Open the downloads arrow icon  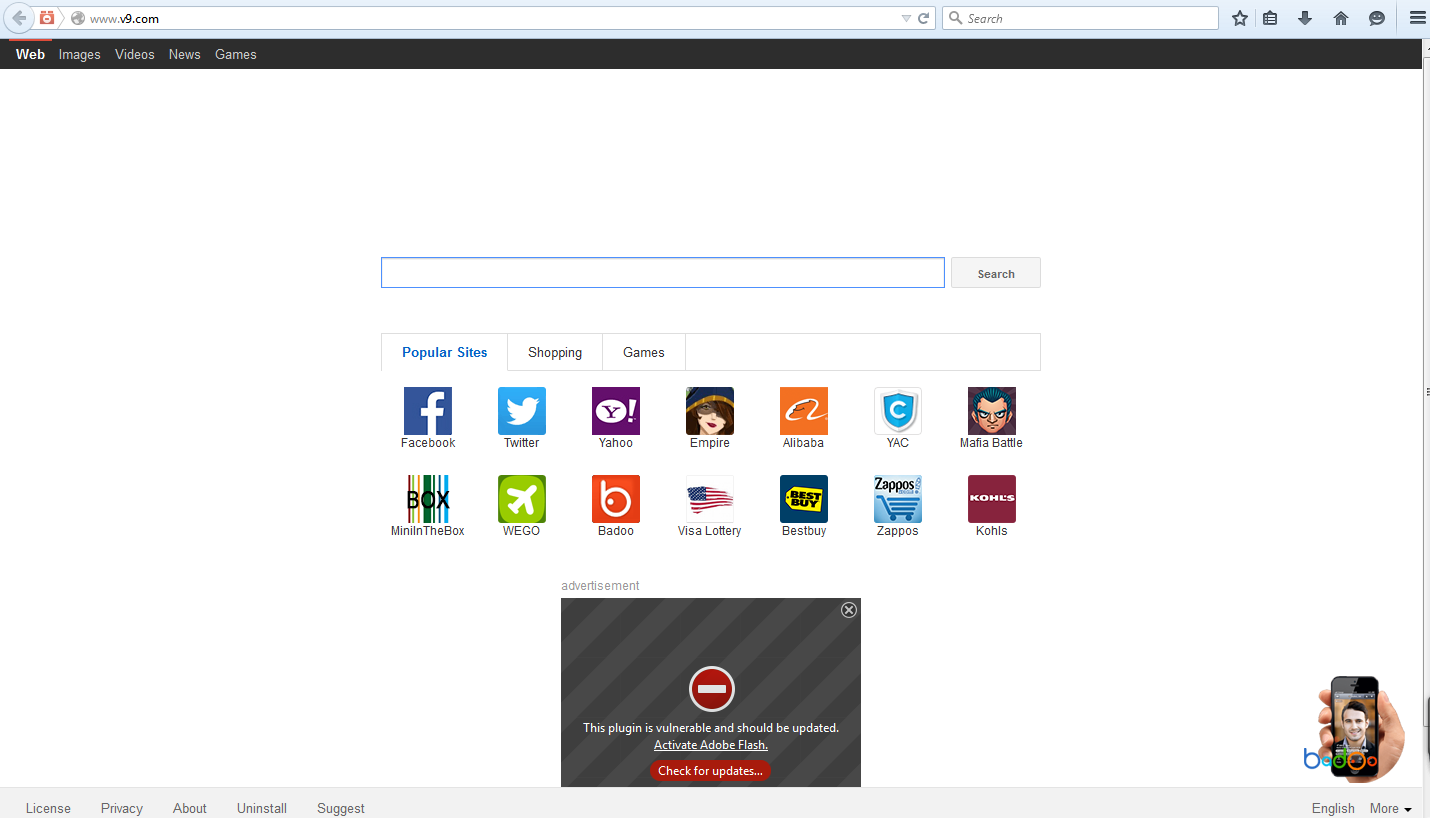point(1305,18)
